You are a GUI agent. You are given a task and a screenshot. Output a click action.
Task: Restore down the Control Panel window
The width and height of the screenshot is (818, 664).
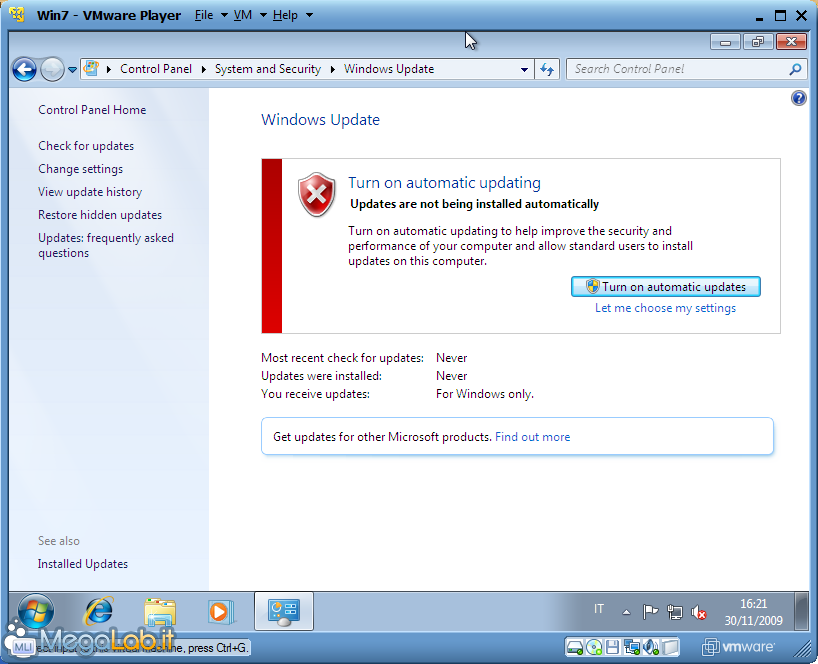758,42
